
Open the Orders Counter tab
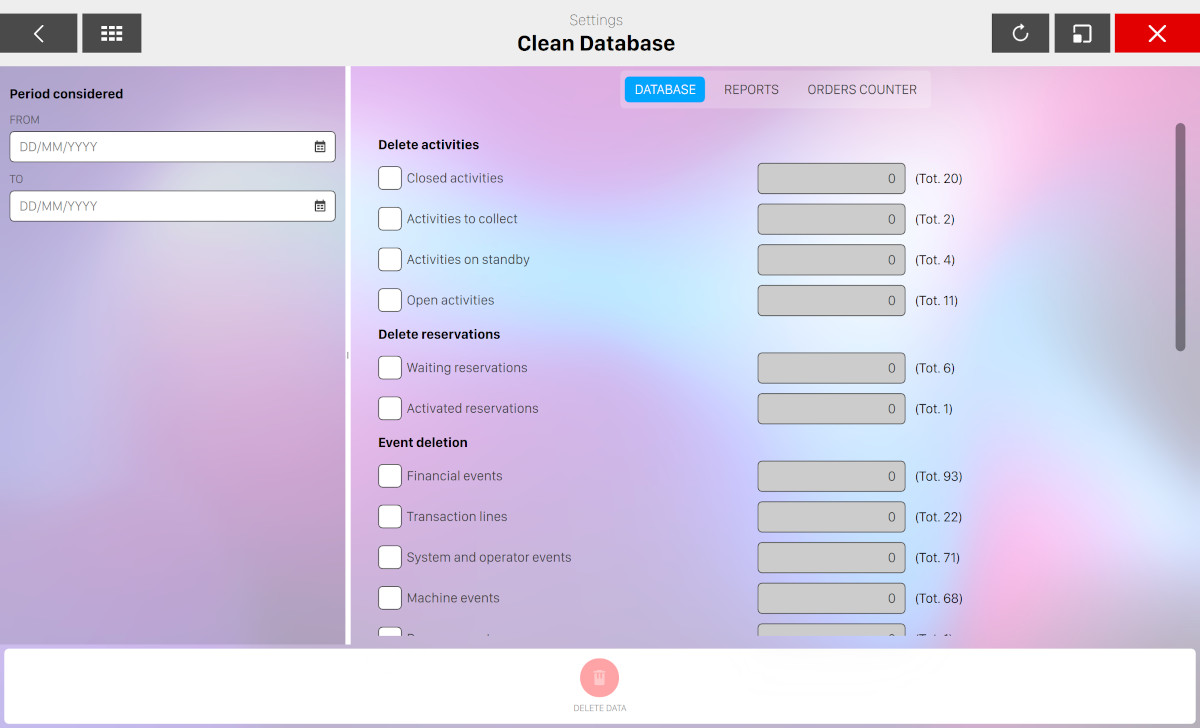862,90
